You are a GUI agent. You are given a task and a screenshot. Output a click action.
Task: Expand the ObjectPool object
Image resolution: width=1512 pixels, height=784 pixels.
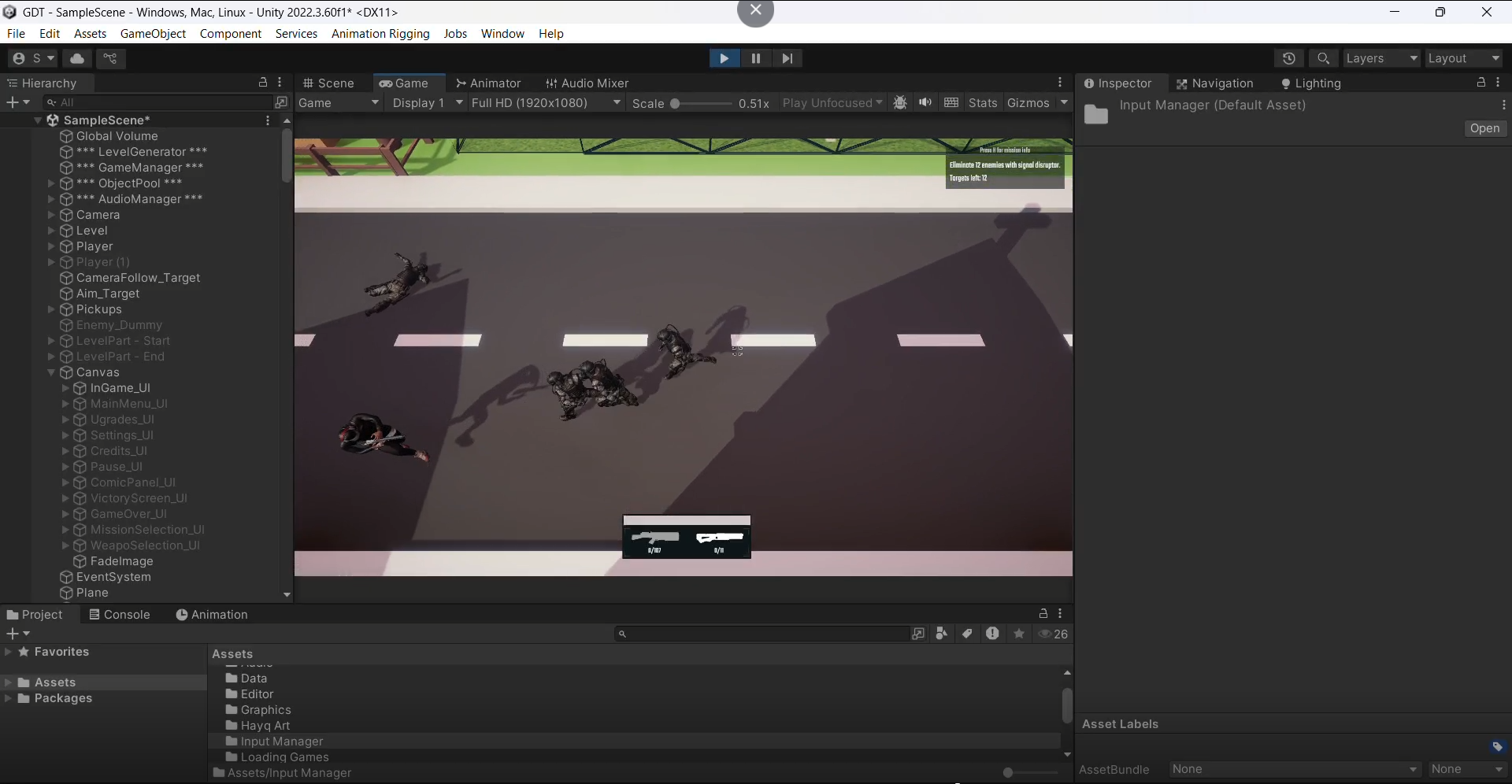pyautogui.click(x=51, y=183)
